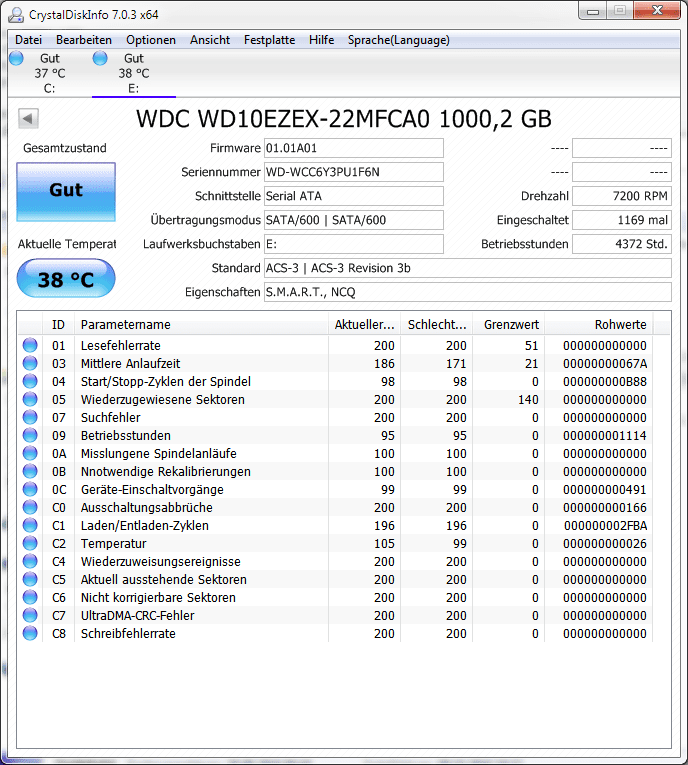Click status orb for Ausschaltungsabbrüche
The image size is (688, 765).
point(30,507)
